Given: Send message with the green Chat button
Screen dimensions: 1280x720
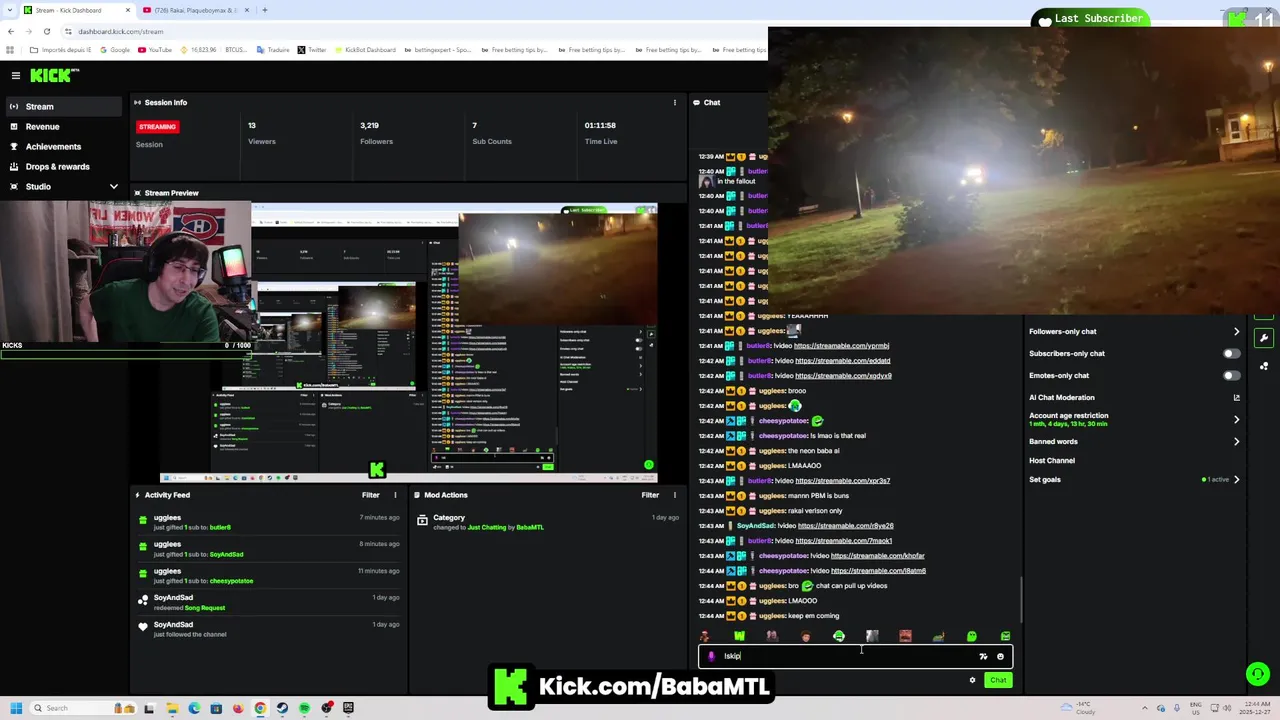Looking at the screenshot, I should 998,680.
